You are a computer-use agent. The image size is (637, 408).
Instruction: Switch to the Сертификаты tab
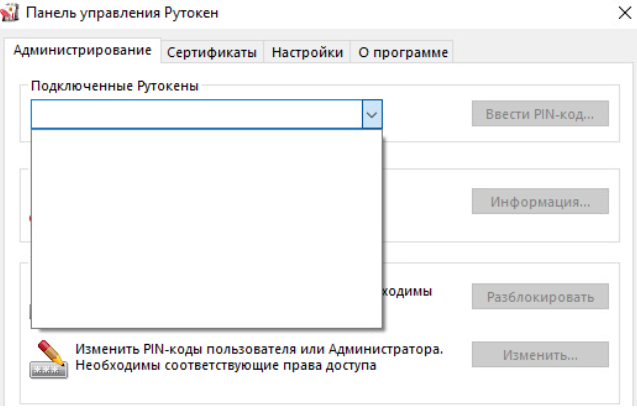212,52
